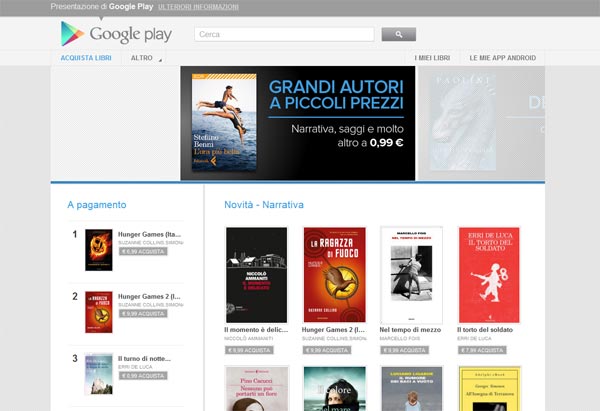Screen dimensions: 600x411
Task: Buy chart item 3 Il turno di notte
Action: 143,376
